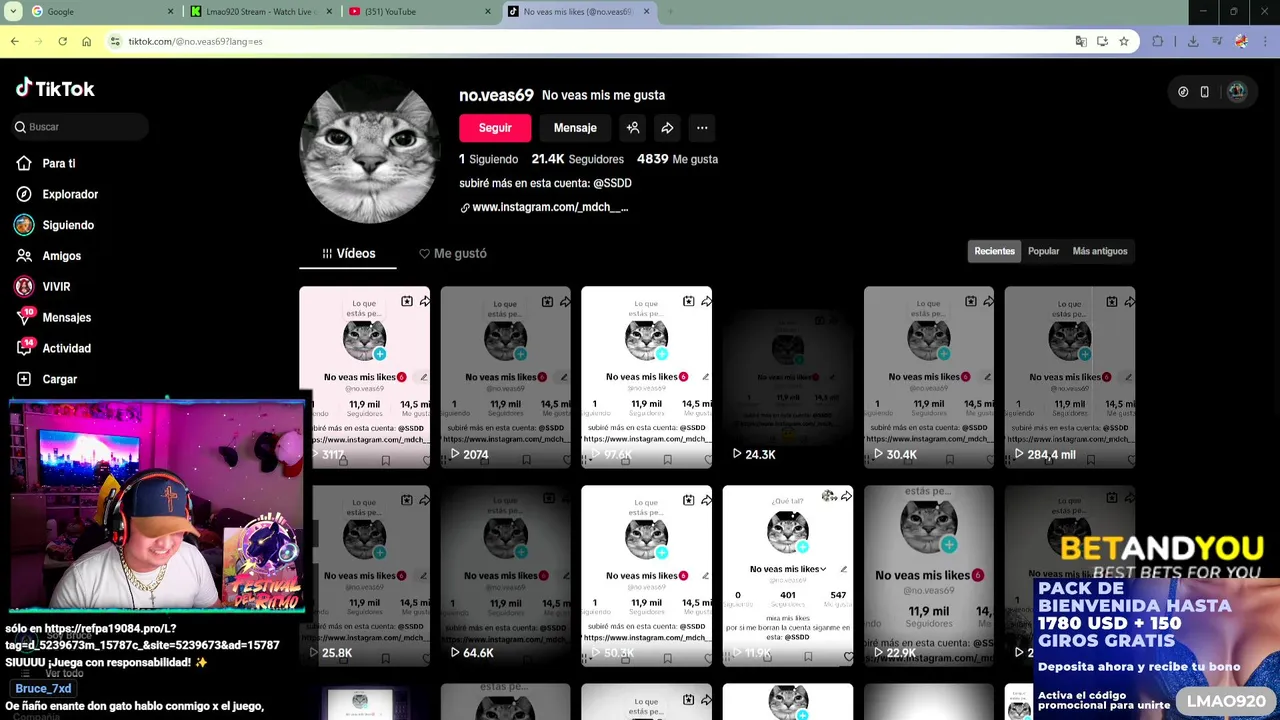Viewport: 1280px width, 720px height.
Task: Open Para ti feed in sidebar
Action: point(58,163)
